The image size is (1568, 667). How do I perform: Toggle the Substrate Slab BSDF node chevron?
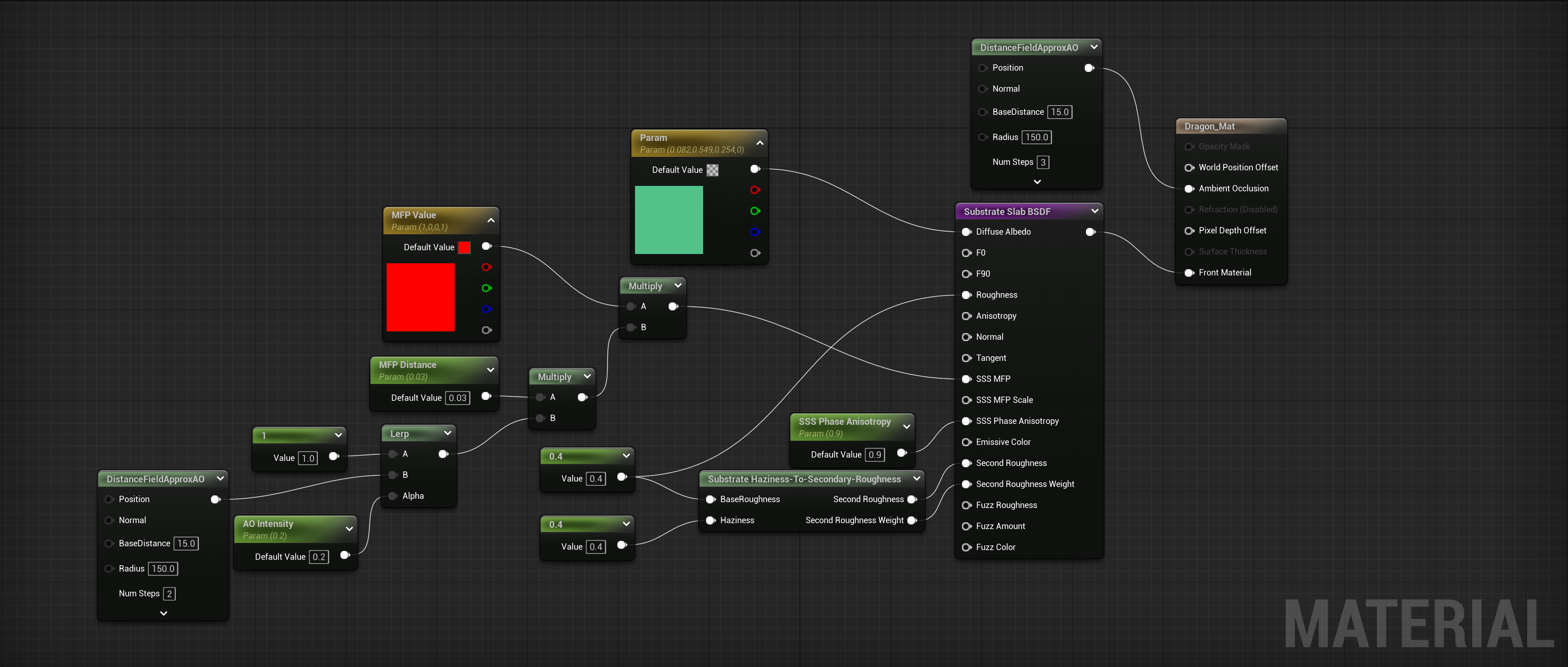pyautogui.click(x=1095, y=211)
